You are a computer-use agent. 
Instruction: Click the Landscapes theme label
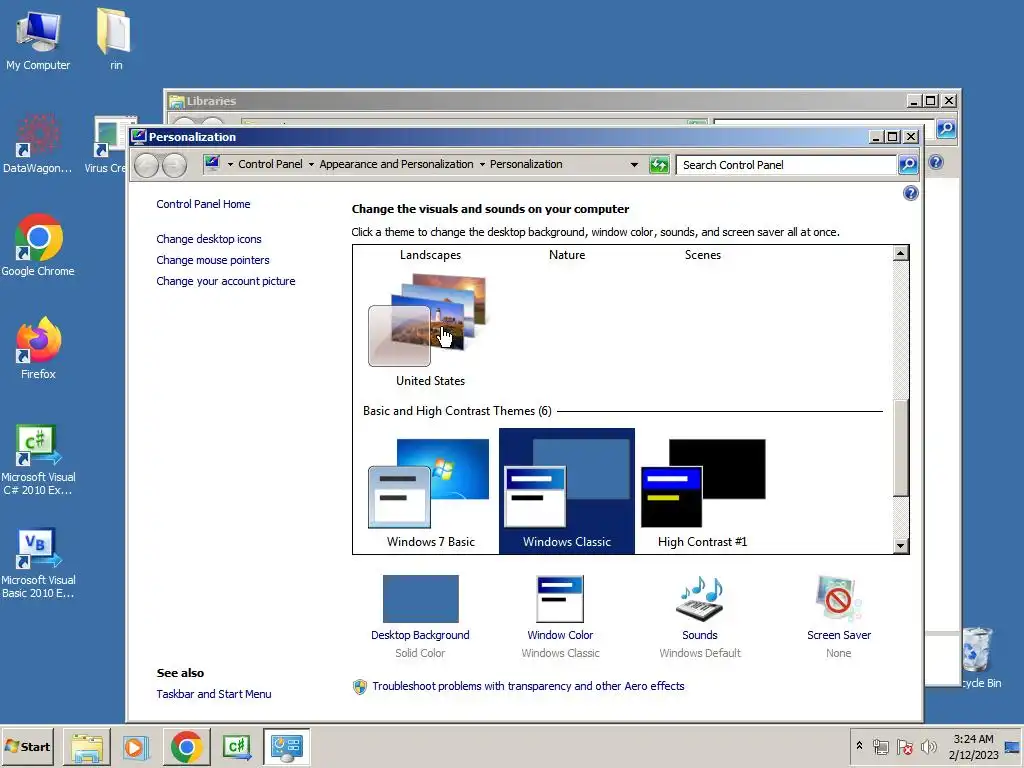tap(430, 255)
